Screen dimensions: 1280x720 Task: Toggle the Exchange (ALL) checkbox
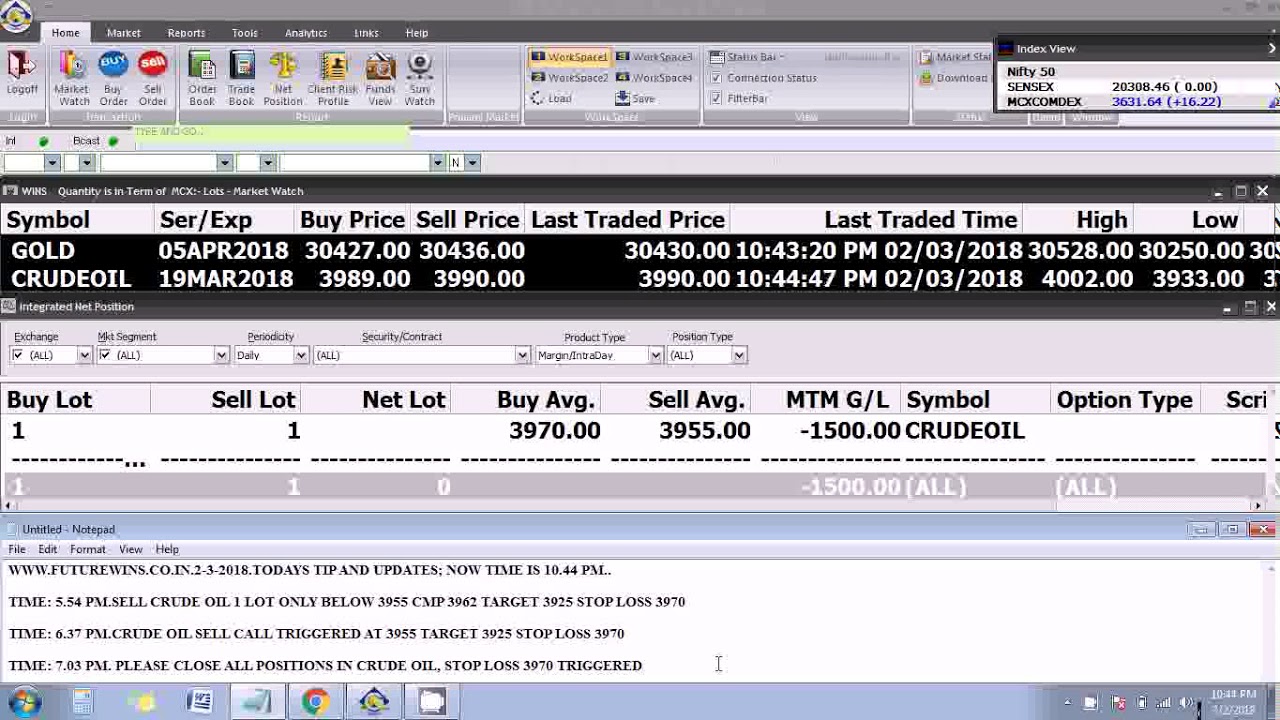coord(18,355)
